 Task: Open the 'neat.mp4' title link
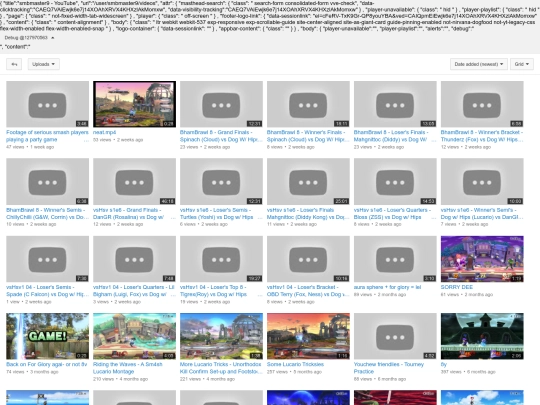104,132
